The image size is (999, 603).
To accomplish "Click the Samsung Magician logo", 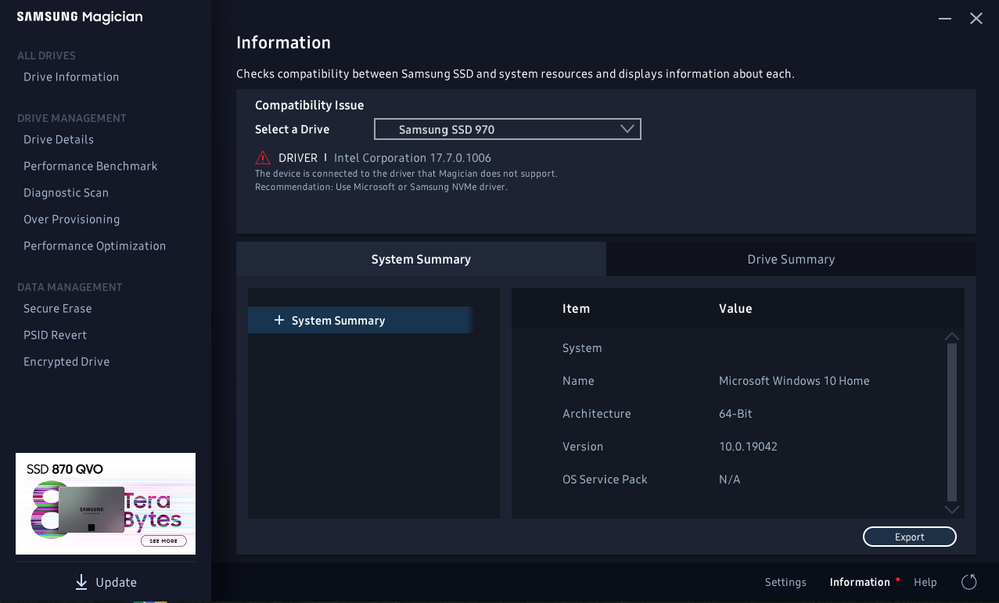I will 80,17.
